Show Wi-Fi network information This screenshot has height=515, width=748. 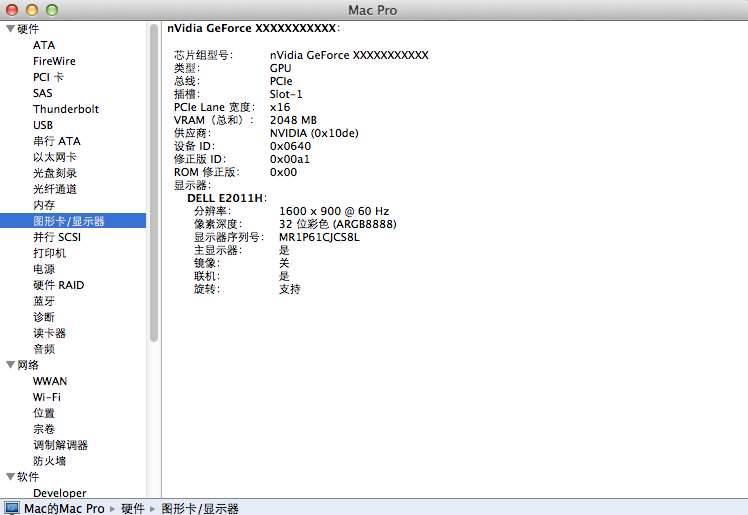click(x=46, y=397)
